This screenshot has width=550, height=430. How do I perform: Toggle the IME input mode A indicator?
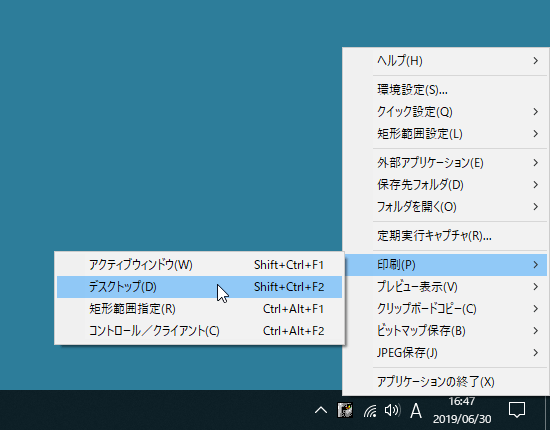pyautogui.click(x=416, y=410)
